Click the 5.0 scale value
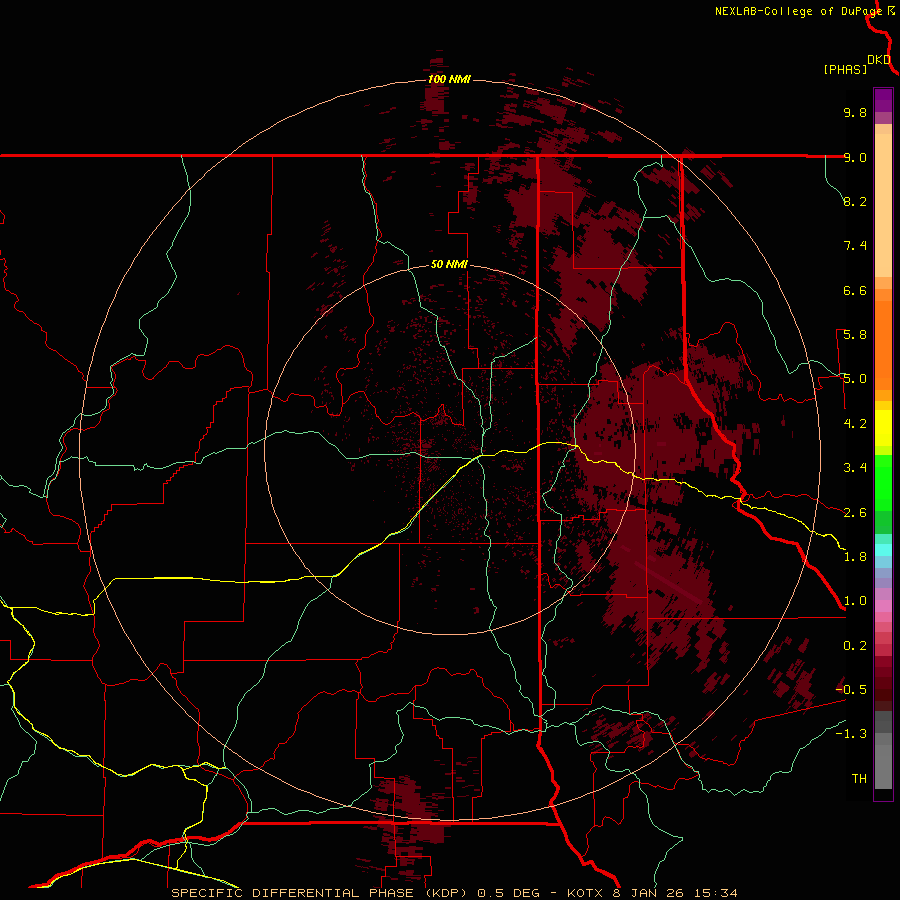900x900 pixels. tap(855, 379)
